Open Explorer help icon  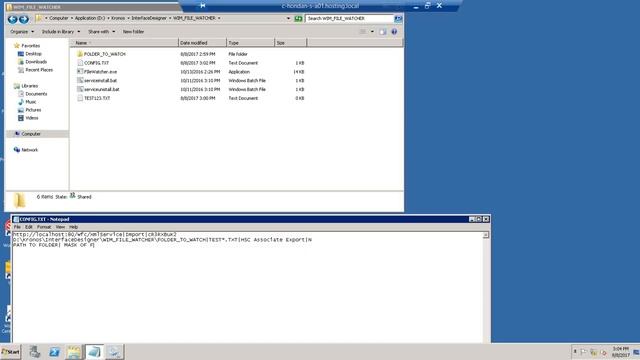[394, 31]
